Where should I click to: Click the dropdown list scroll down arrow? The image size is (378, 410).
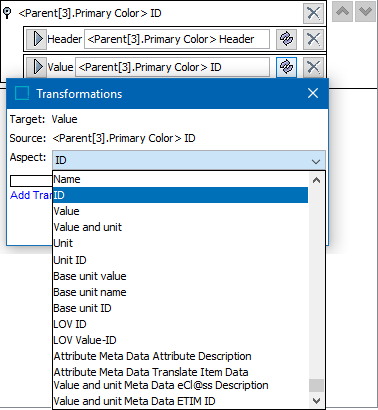(316, 400)
